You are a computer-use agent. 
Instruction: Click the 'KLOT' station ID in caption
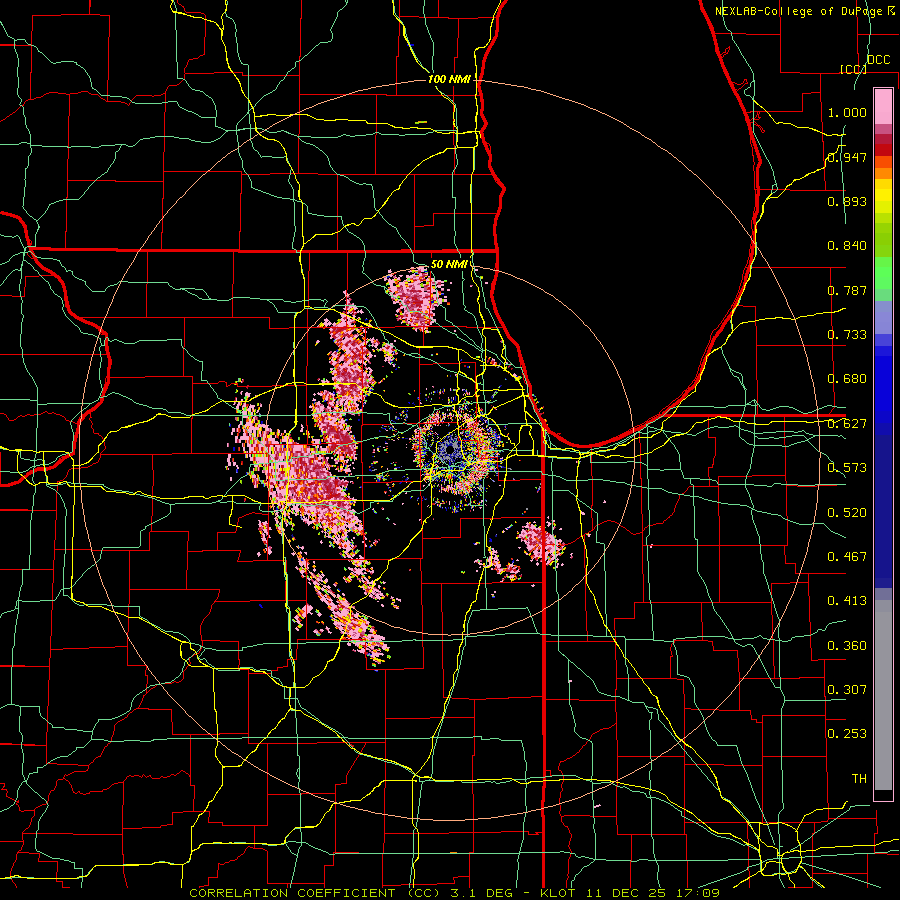pos(558,893)
